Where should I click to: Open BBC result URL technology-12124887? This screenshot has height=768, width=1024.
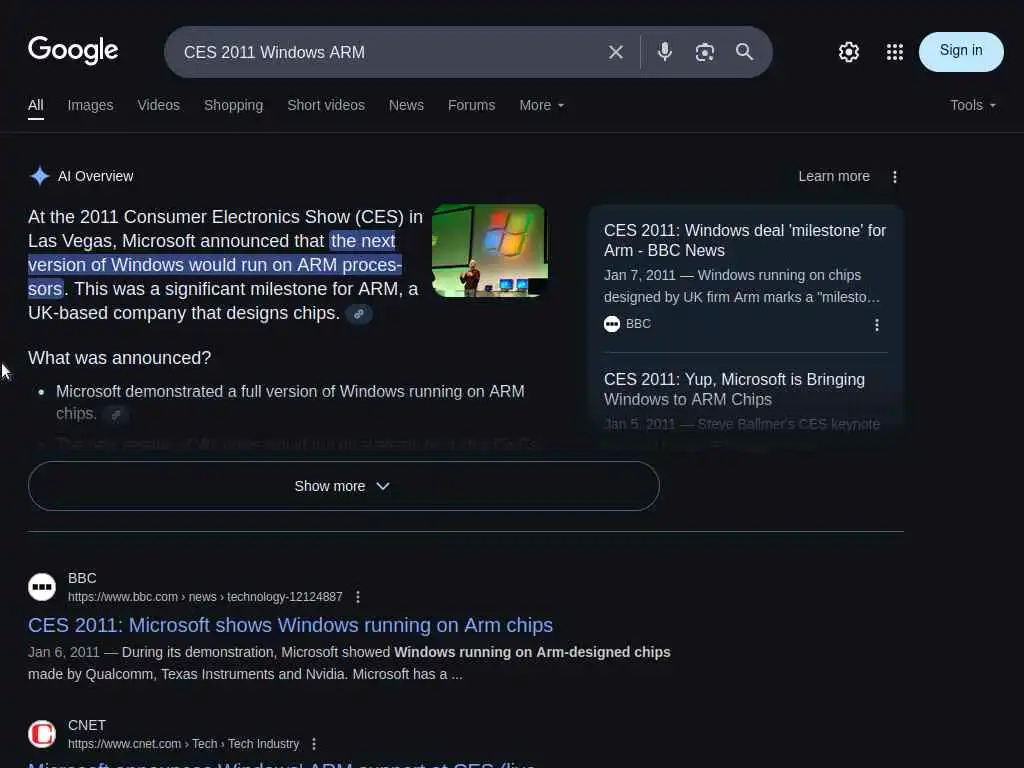coord(205,597)
